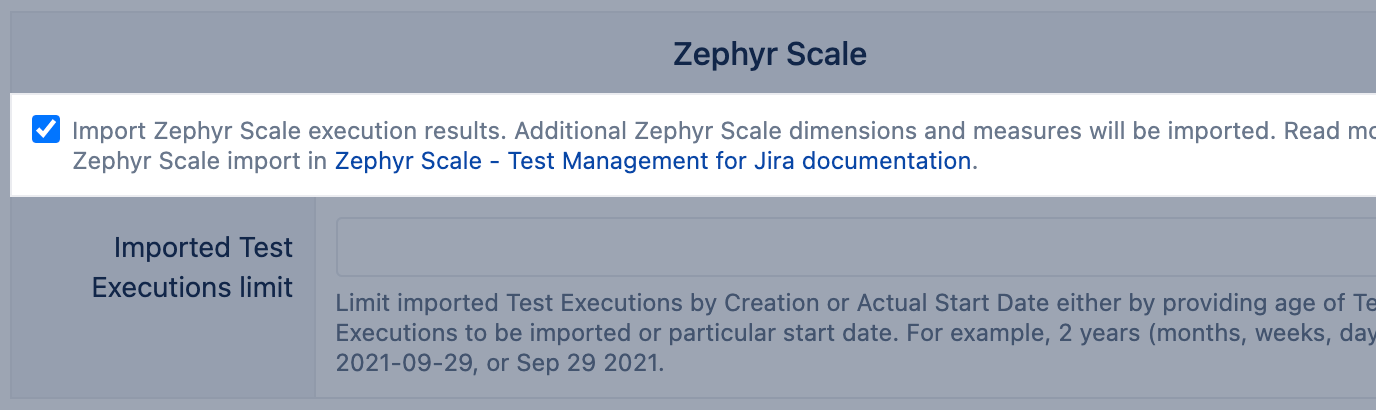Open Zephyr Scale Test Management documentation link
Image resolution: width=1376 pixels, height=410 pixels.
click(x=652, y=161)
